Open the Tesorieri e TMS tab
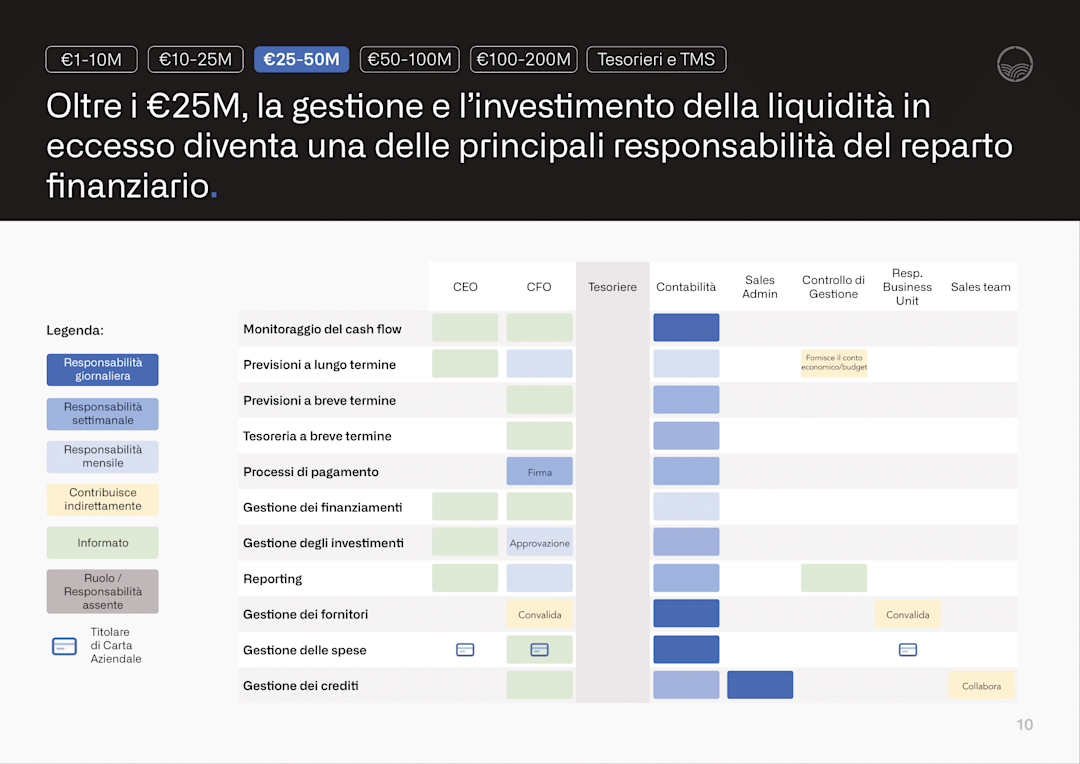 click(x=656, y=59)
